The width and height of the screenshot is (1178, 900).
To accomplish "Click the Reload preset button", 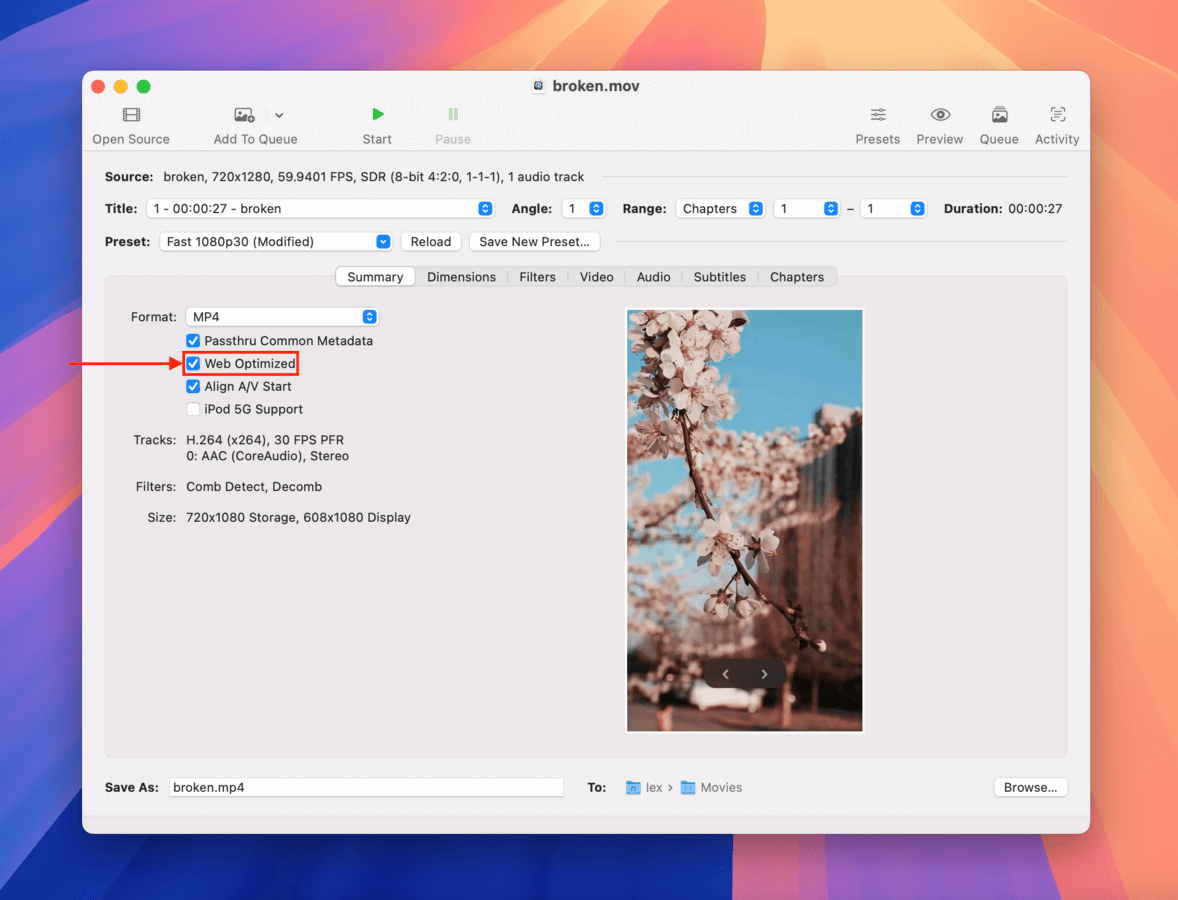I will tap(430, 242).
